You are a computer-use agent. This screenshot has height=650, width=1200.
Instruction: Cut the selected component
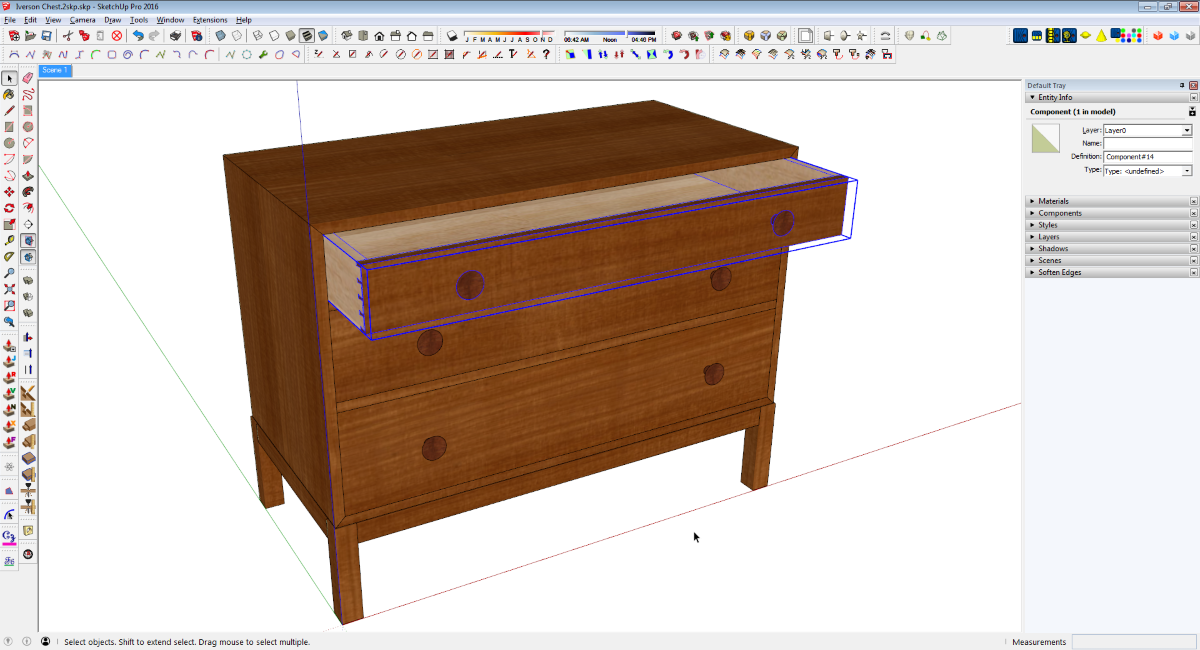(x=68, y=36)
